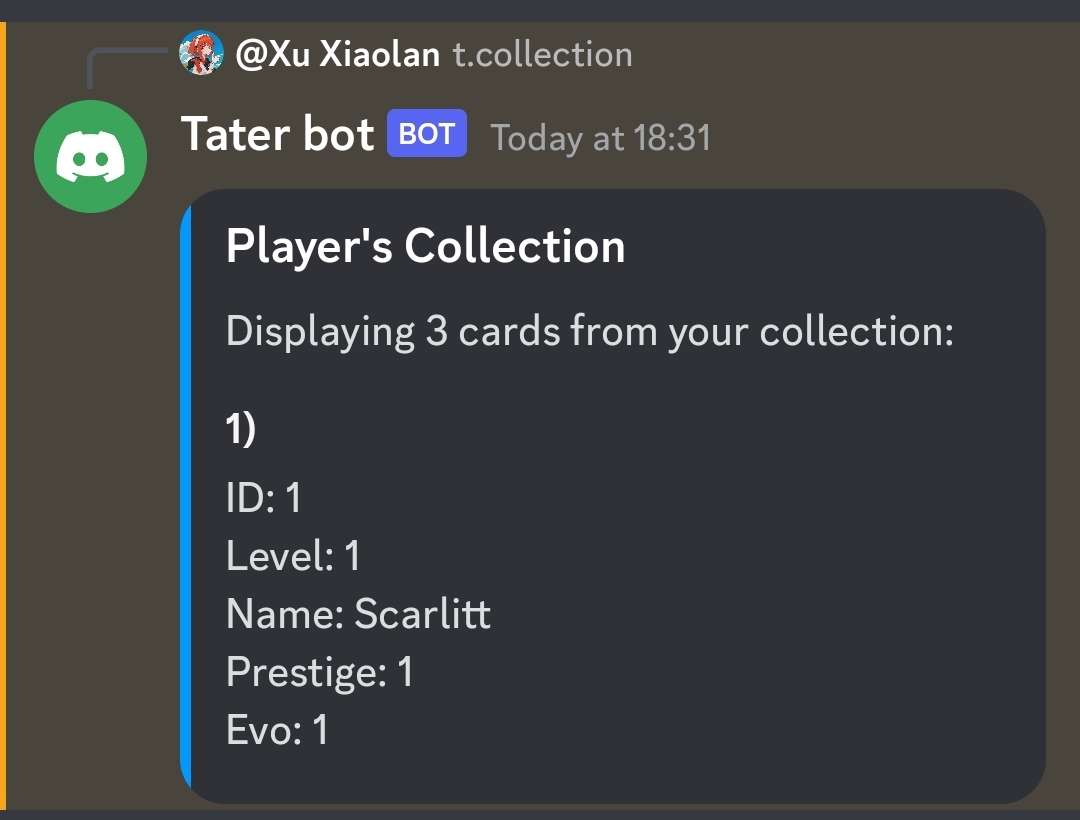1080x820 pixels.
Task: Open the Tater bot username profile
Action: (x=278, y=134)
